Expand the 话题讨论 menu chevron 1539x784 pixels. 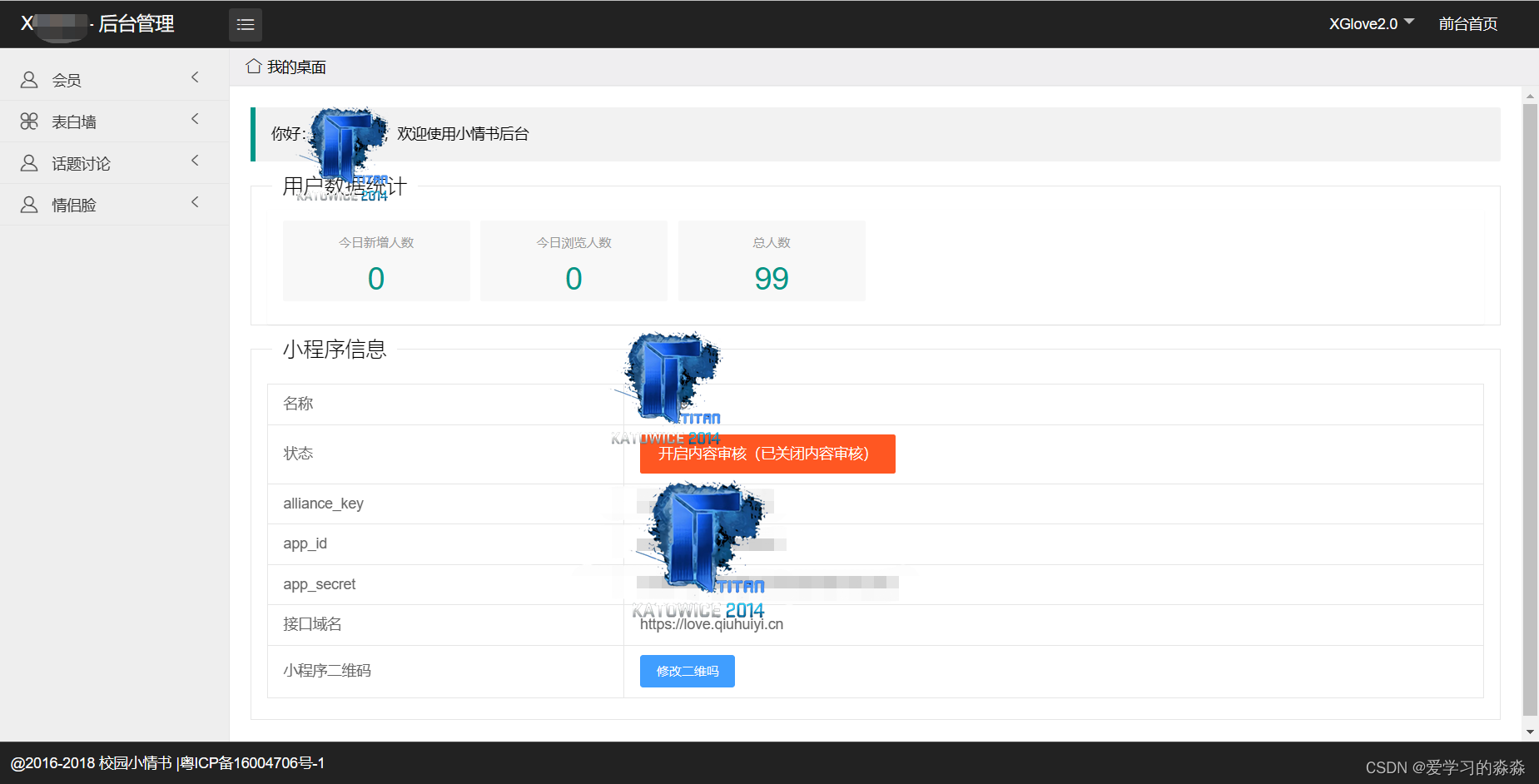196,161
